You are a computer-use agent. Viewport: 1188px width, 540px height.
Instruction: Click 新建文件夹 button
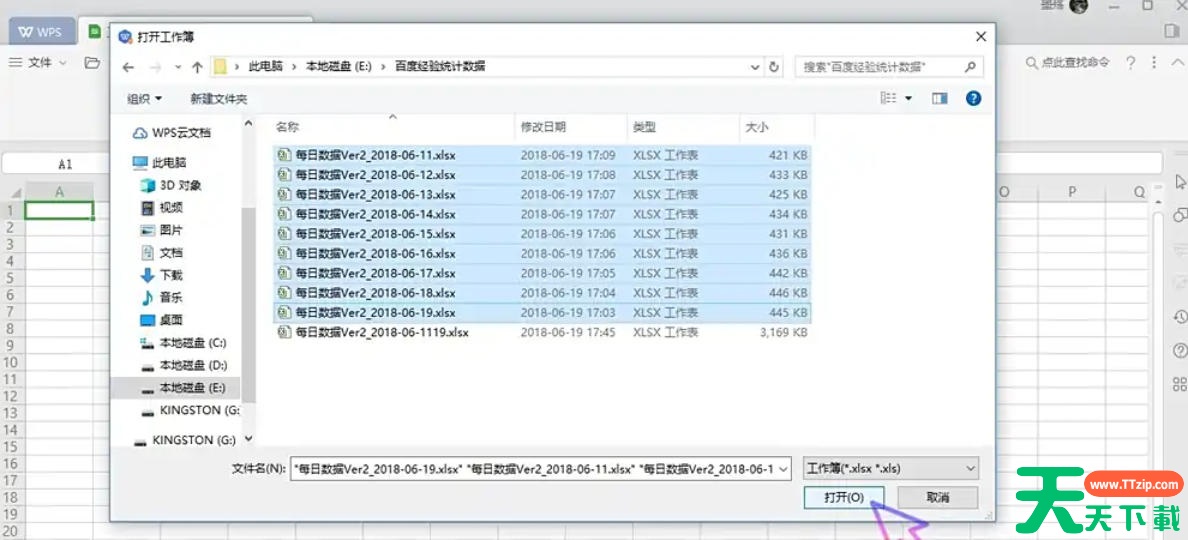218,98
